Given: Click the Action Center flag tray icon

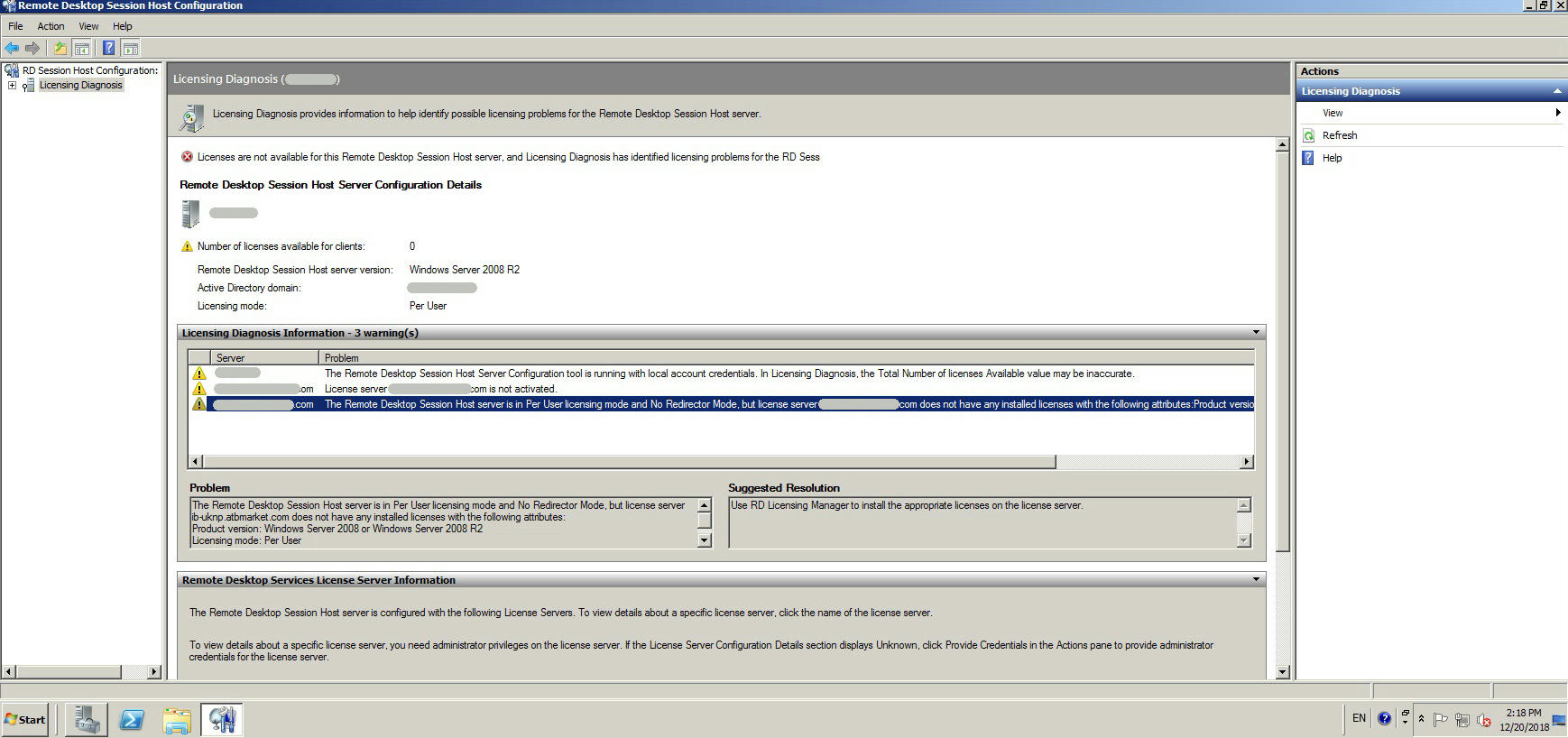Looking at the screenshot, I should coord(1440,719).
